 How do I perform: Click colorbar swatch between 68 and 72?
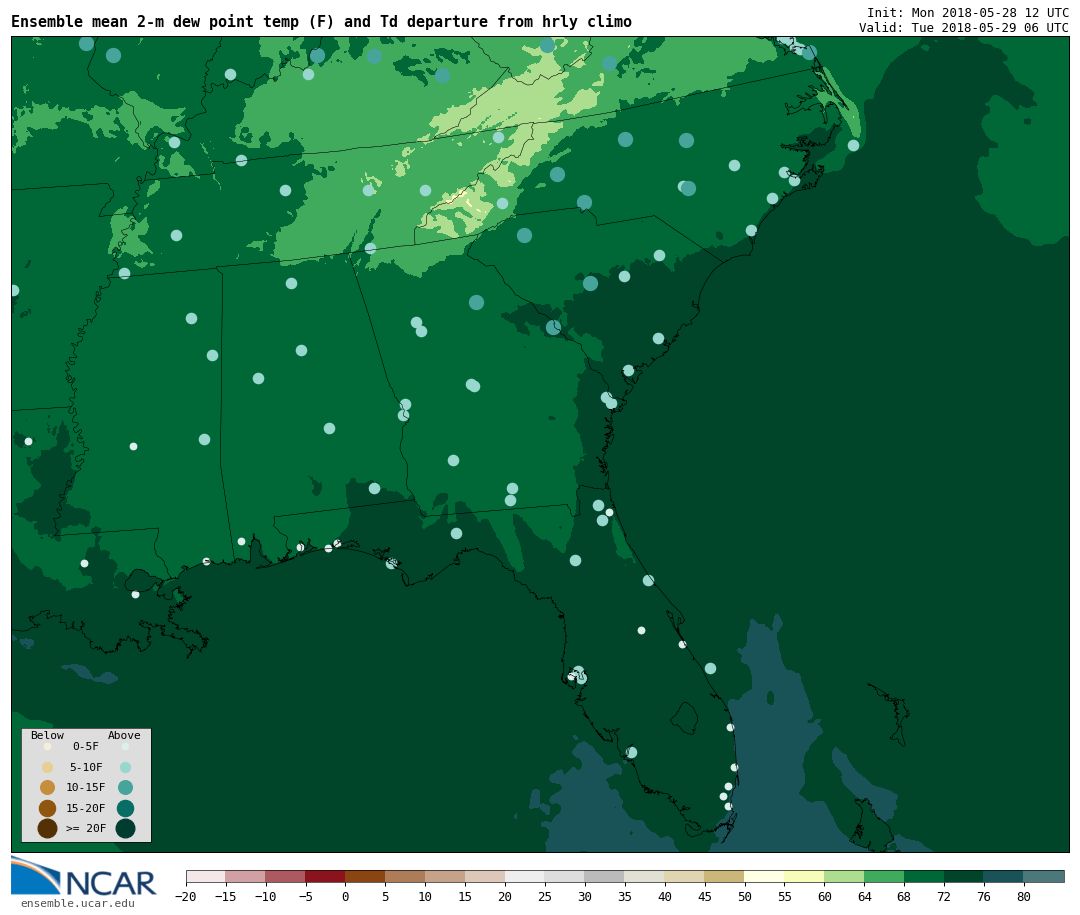(x=925, y=876)
